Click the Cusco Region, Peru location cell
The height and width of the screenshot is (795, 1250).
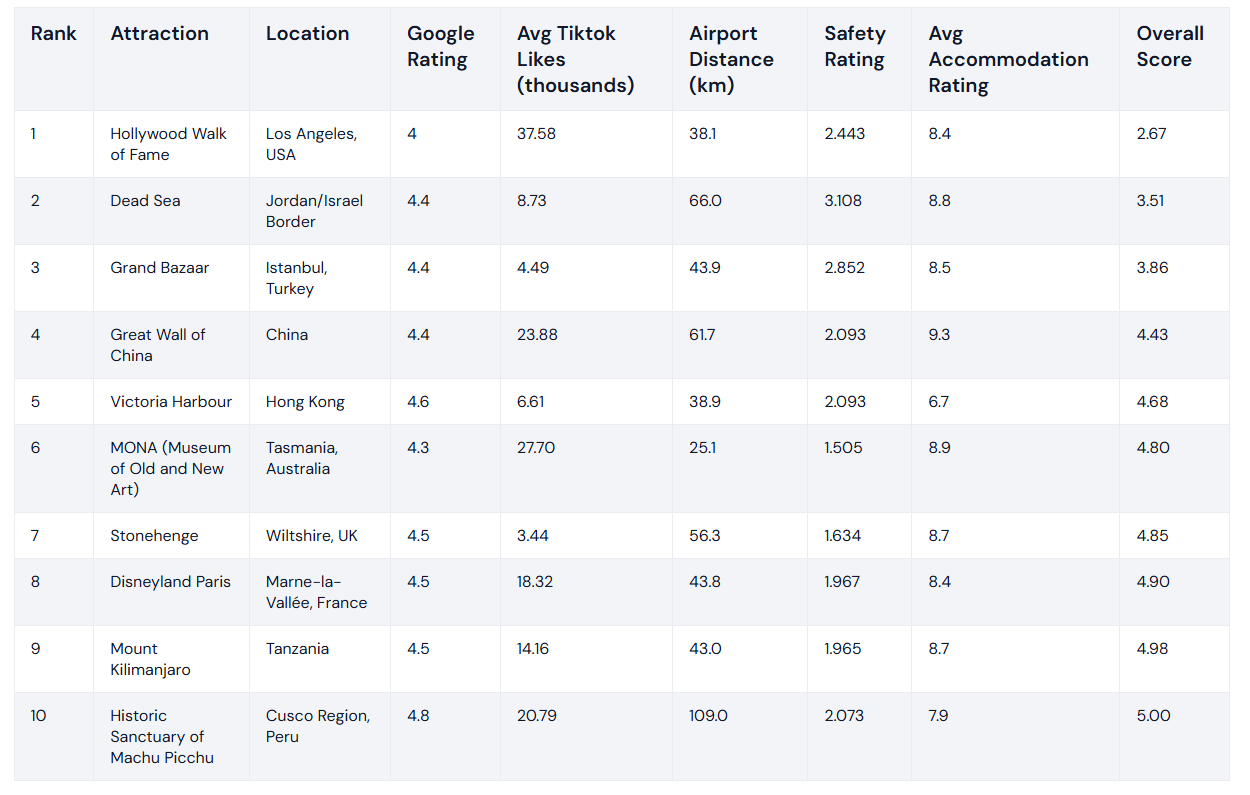coord(318,726)
